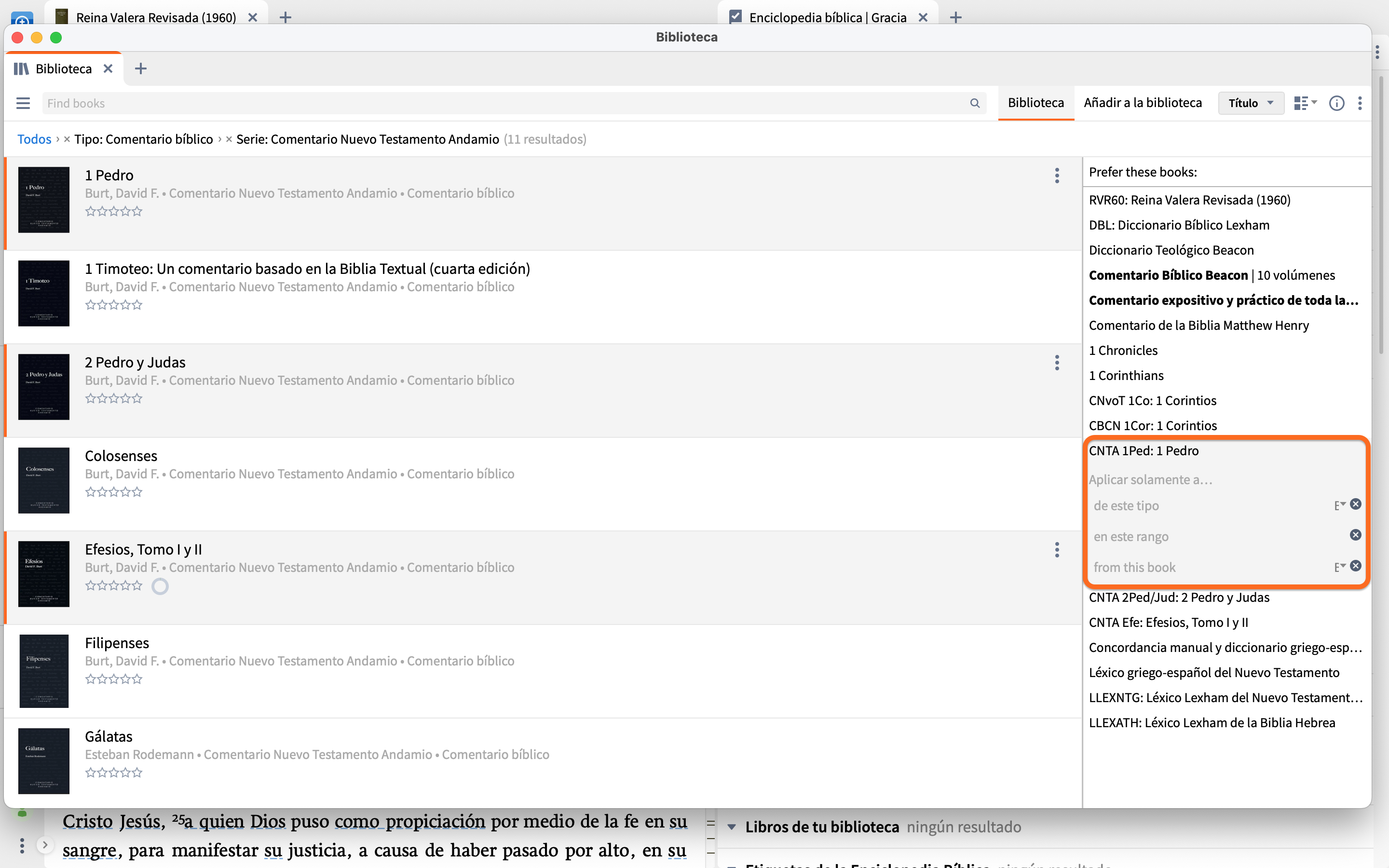
Task: Open the options menu for 1 Pedro
Action: coord(1057,176)
